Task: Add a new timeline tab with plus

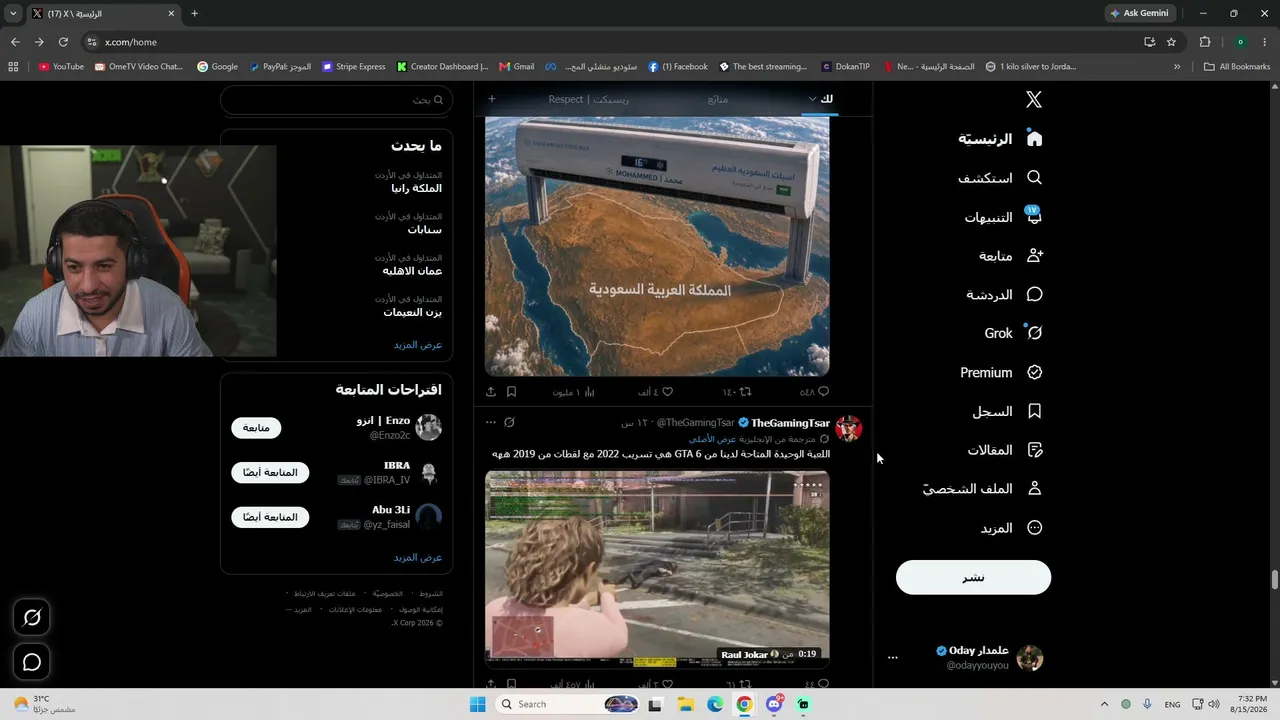Action: pyautogui.click(x=491, y=99)
